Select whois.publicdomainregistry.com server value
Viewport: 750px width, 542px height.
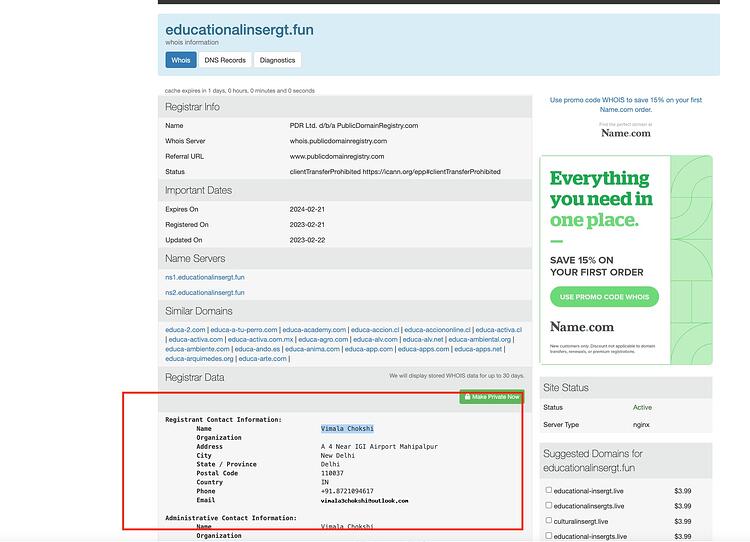point(338,141)
